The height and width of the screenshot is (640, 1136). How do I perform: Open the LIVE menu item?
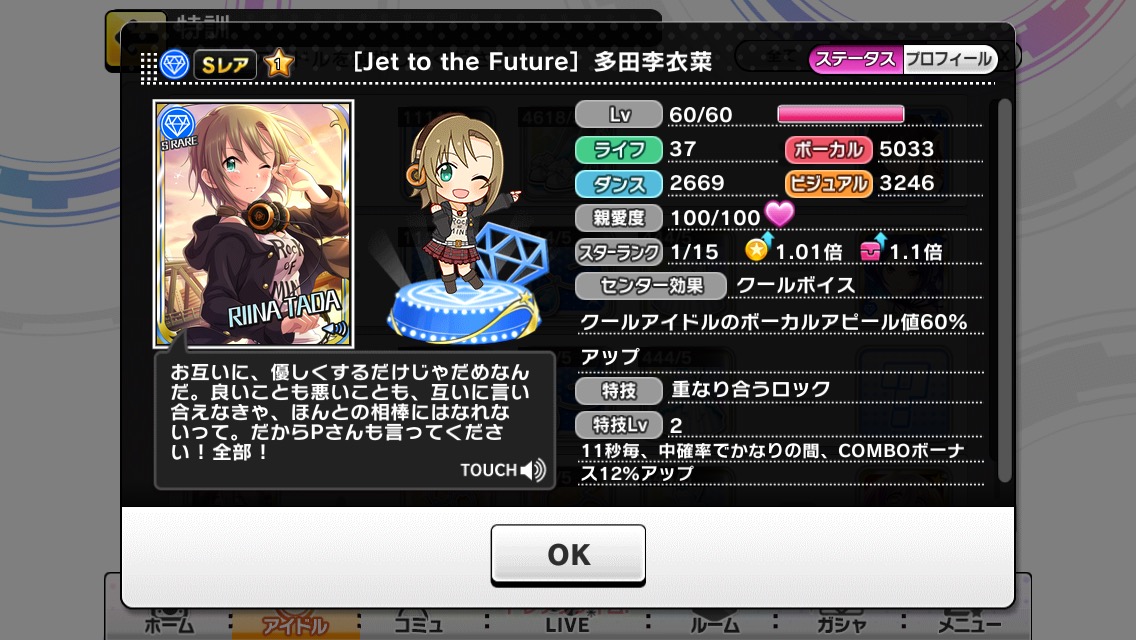click(567, 624)
